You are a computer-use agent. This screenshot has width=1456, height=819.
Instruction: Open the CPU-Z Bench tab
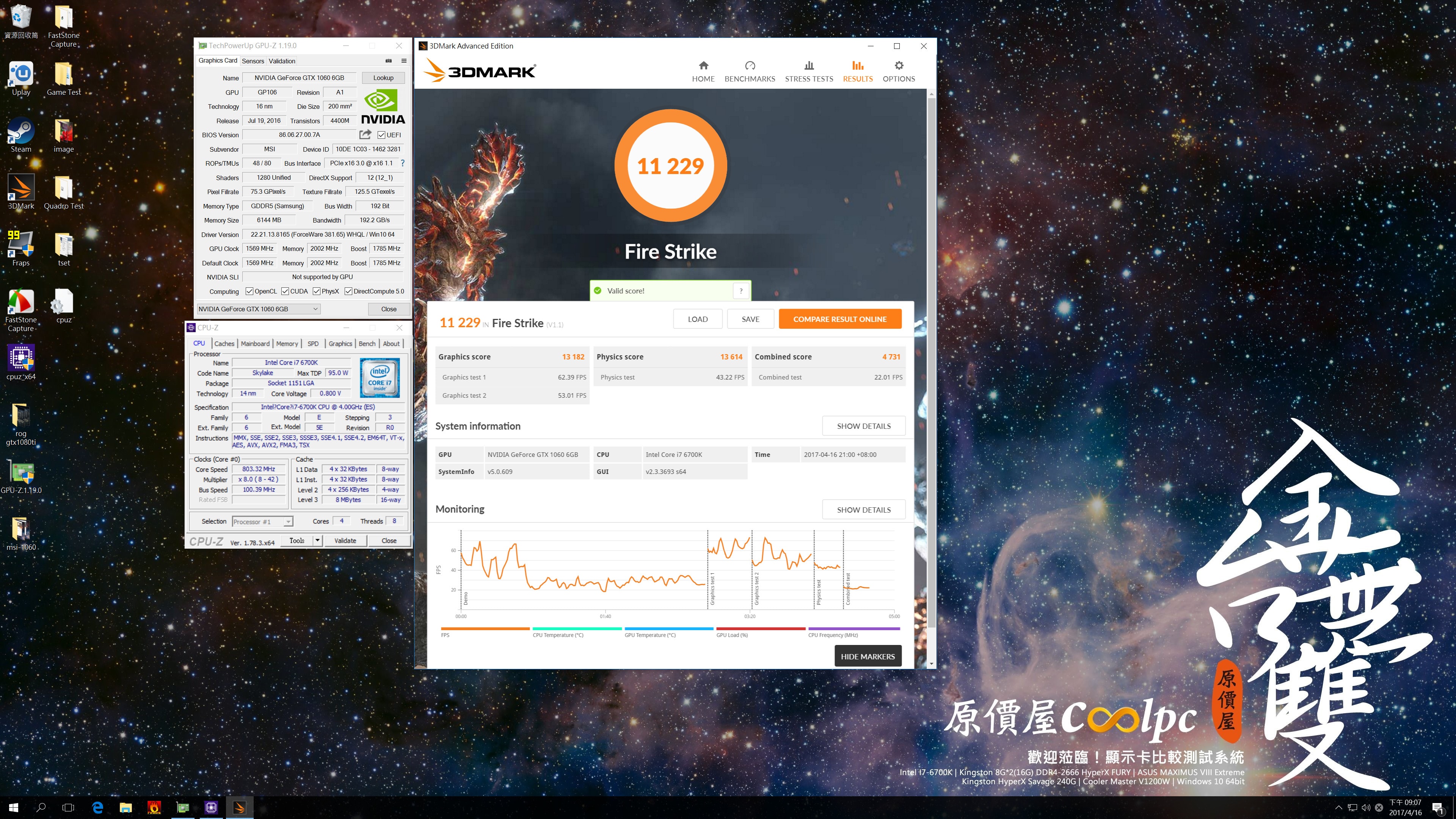tap(367, 344)
